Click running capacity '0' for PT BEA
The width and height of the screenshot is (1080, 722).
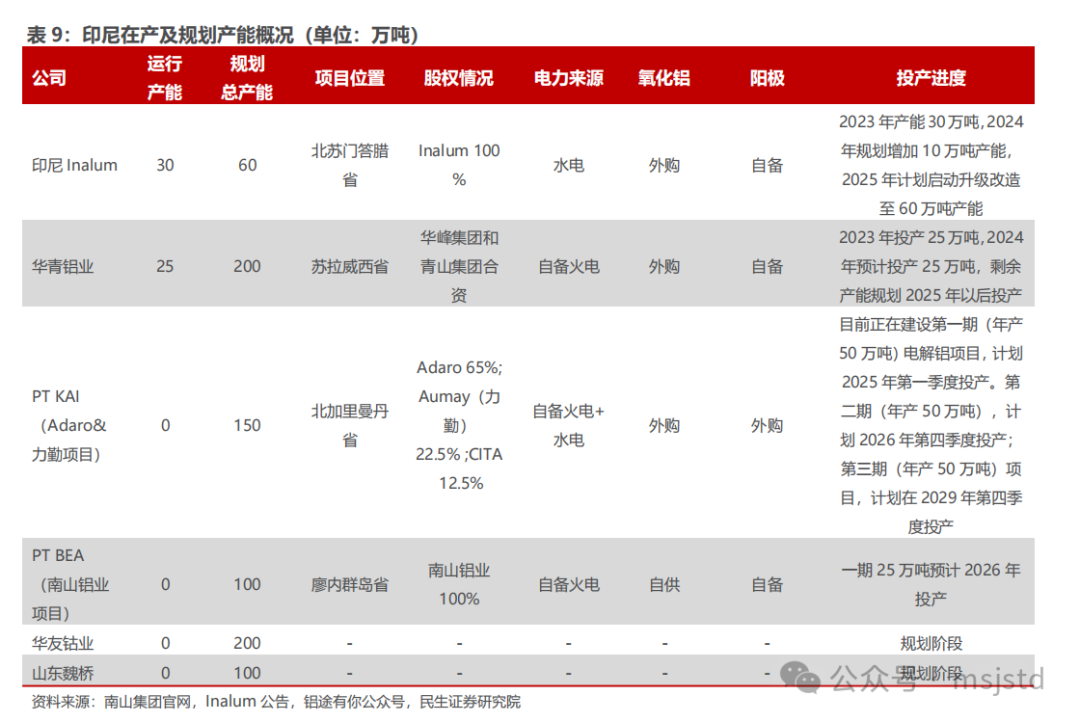[x=165, y=585]
